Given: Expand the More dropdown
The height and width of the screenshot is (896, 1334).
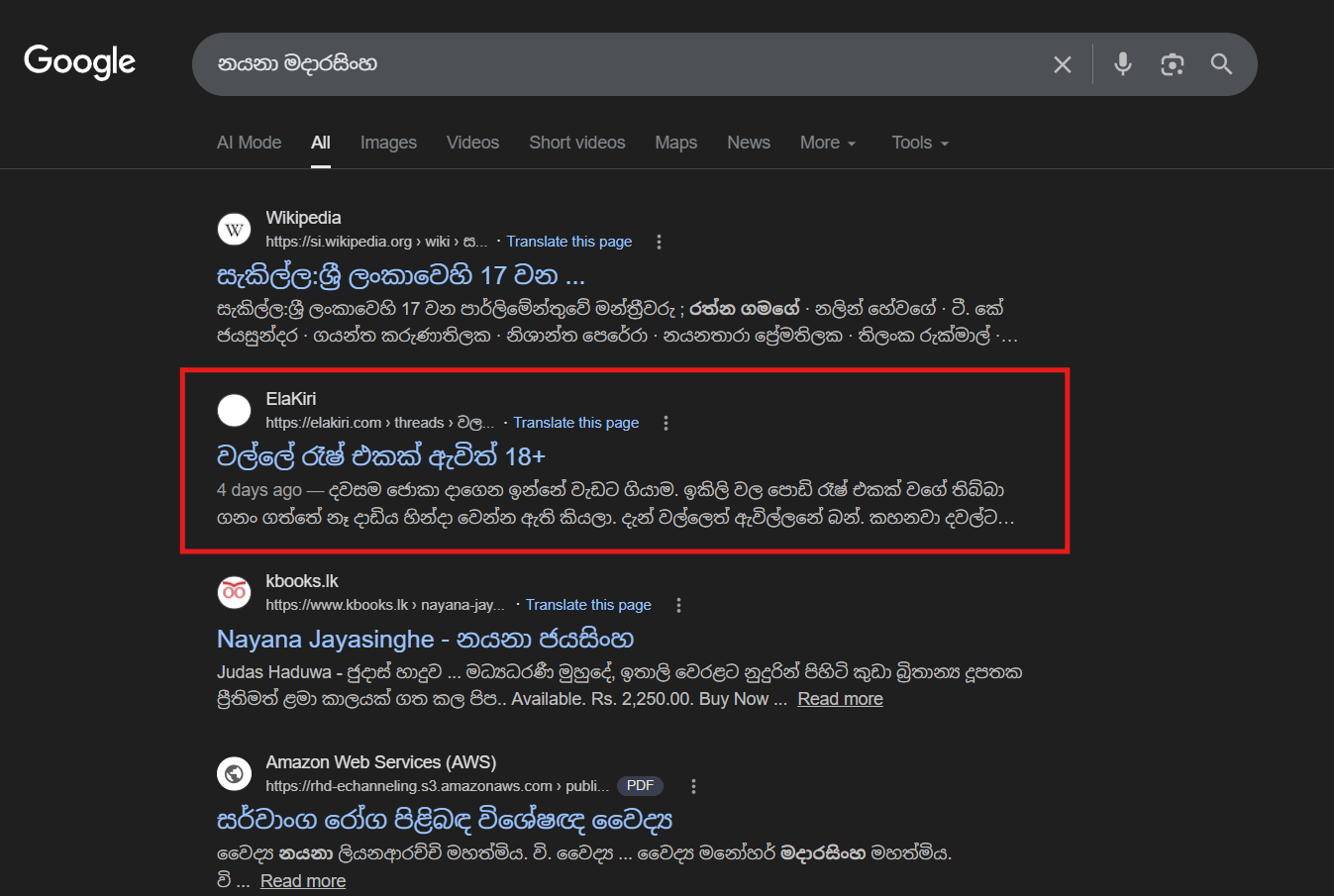Looking at the screenshot, I should click(828, 143).
